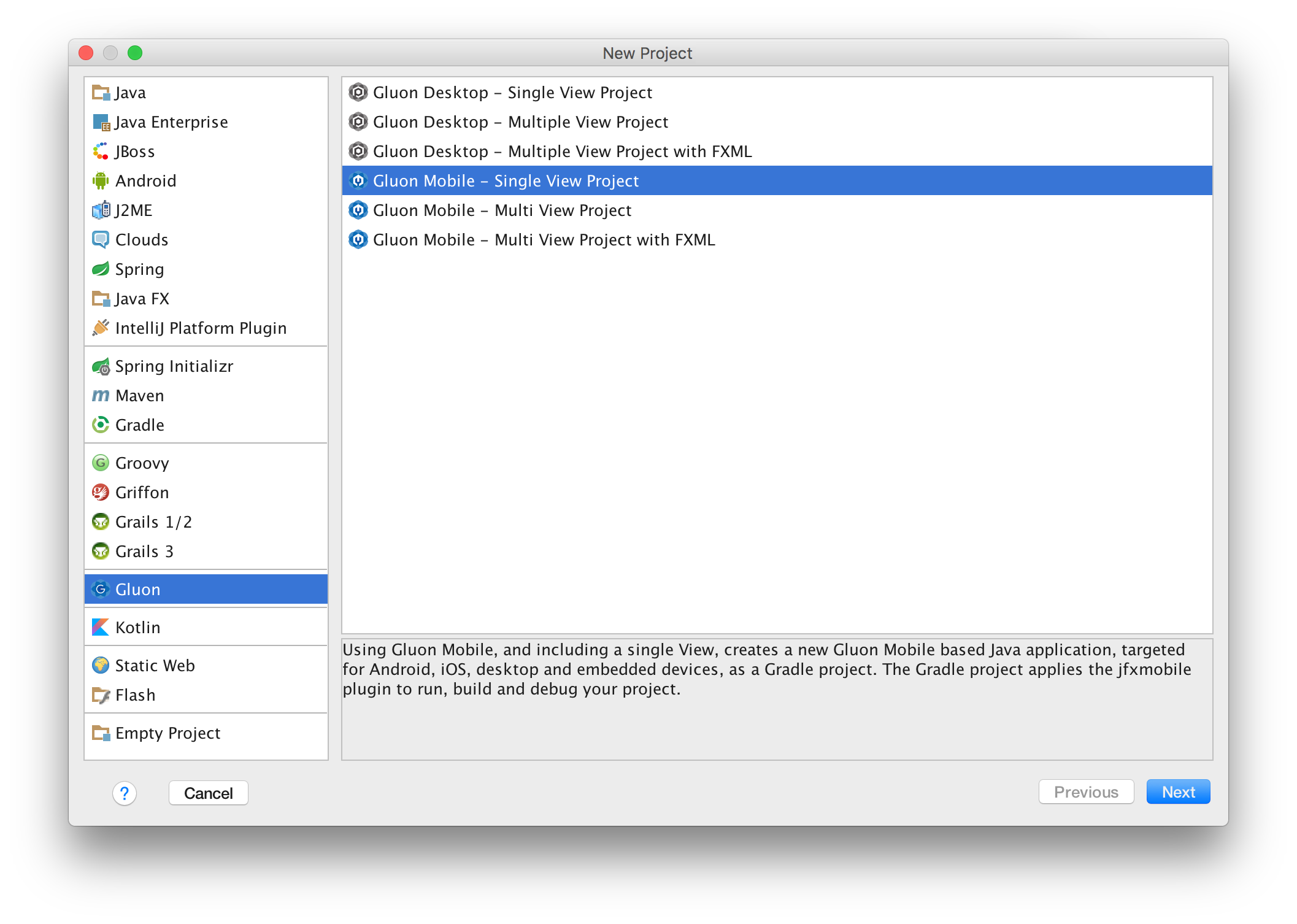This screenshot has height=924, width=1297.
Task: Click the J2ME icon
Action: [101, 210]
